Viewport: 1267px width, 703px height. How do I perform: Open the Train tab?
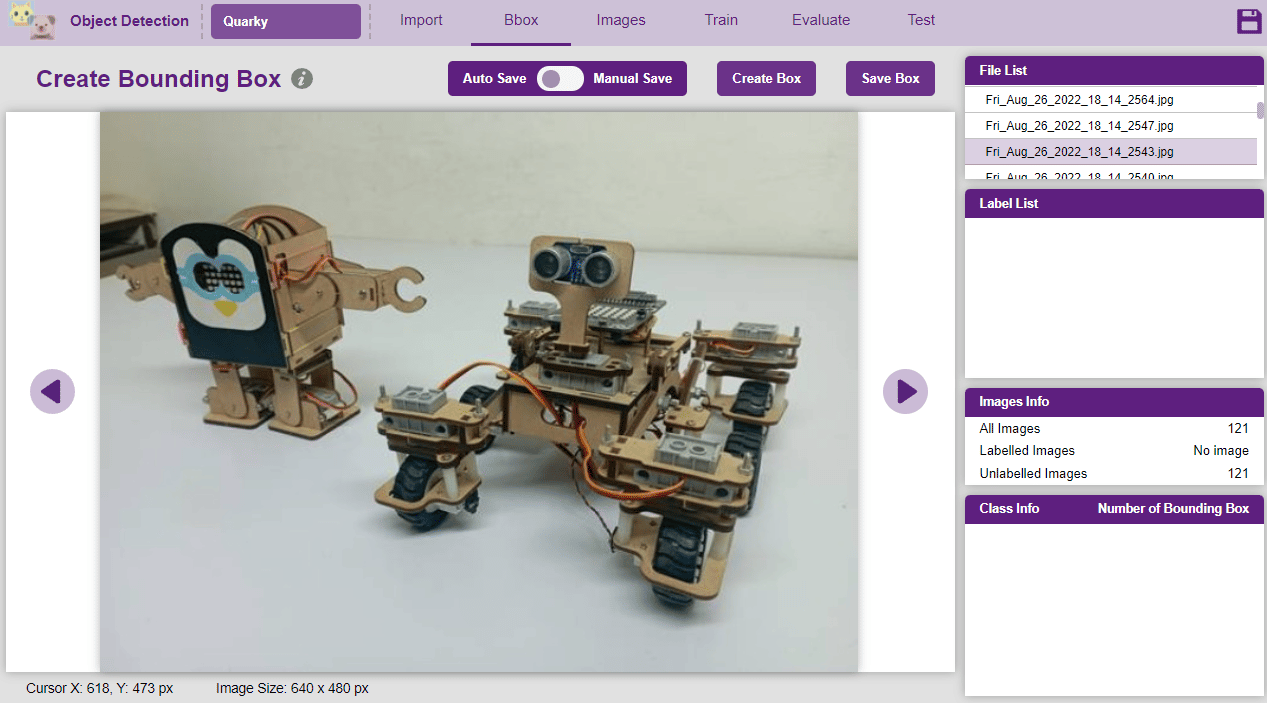point(721,19)
